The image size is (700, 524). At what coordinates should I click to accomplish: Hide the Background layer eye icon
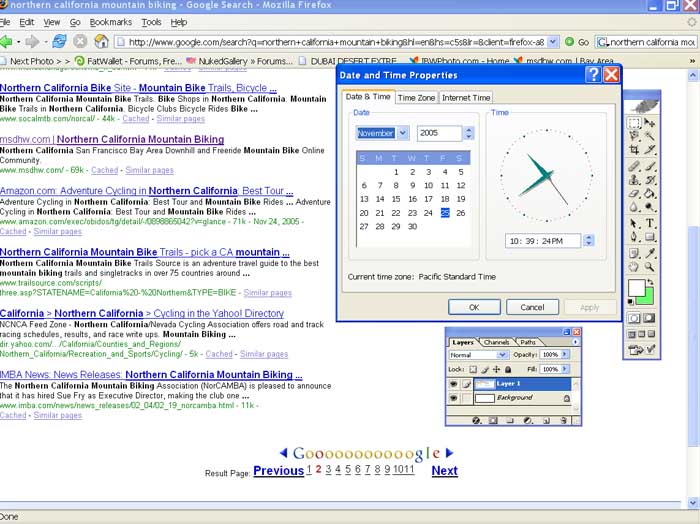click(454, 398)
